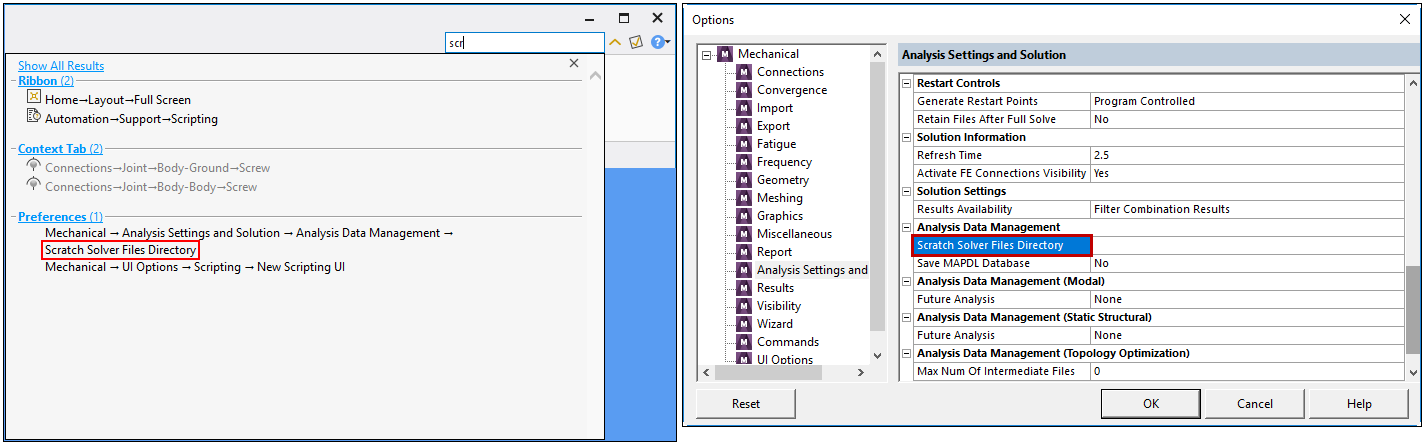Image resolution: width=1425 pixels, height=445 pixels.
Task: Collapse Analysis Data Management (Modal) section
Action: [x=907, y=281]
